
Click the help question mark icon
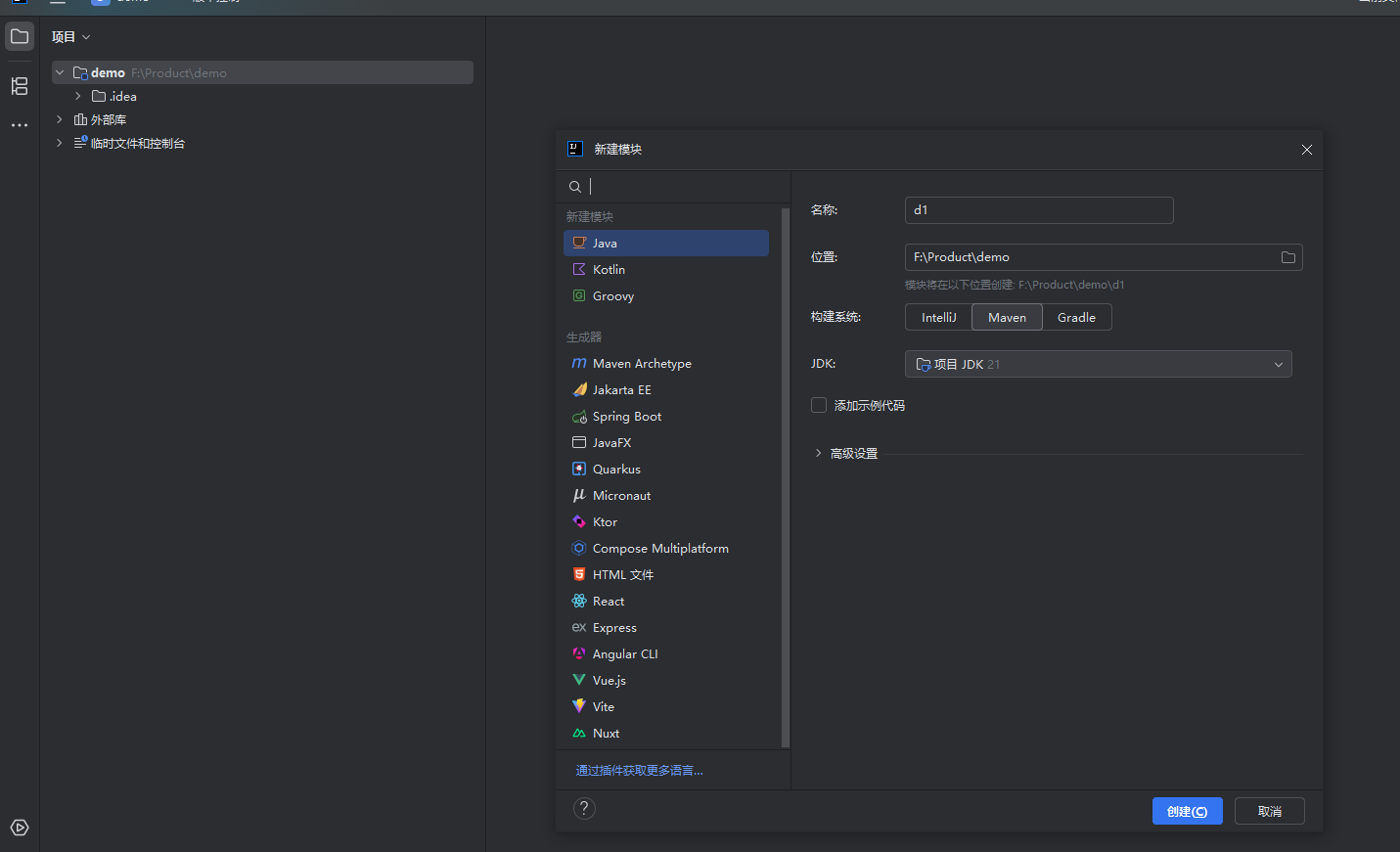[584, 808]
